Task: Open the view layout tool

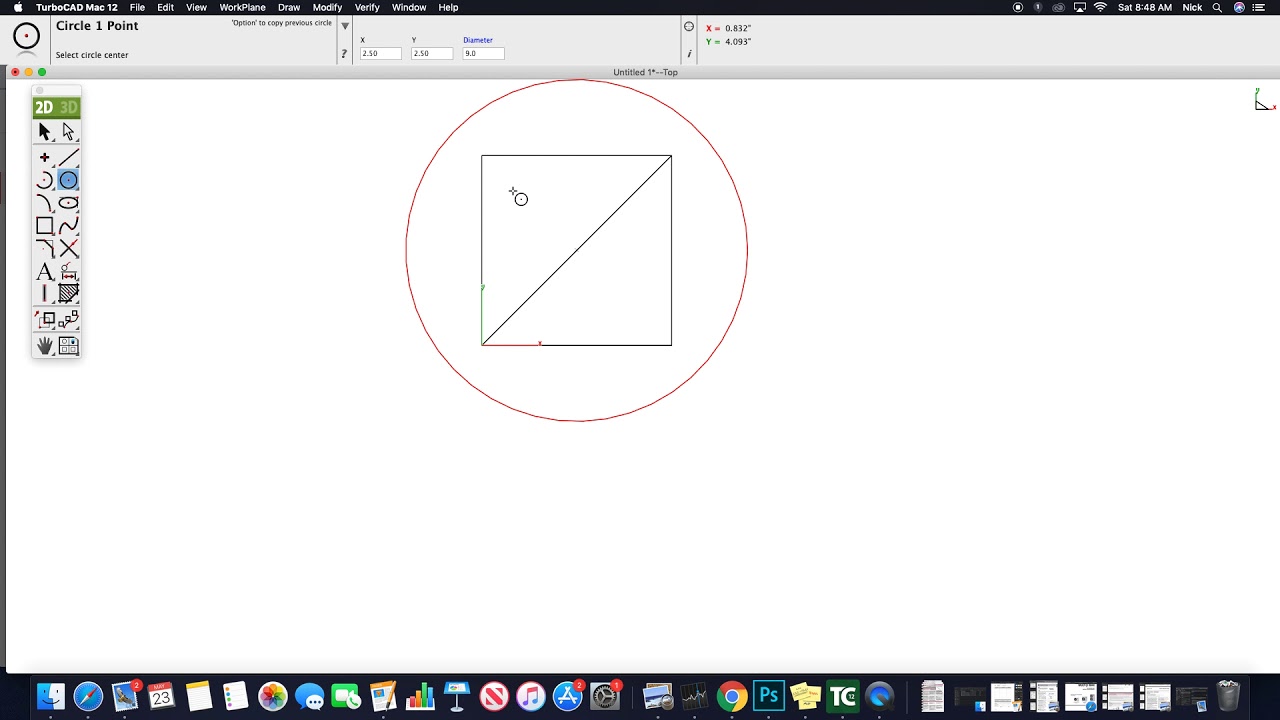Action: (68, 346)
